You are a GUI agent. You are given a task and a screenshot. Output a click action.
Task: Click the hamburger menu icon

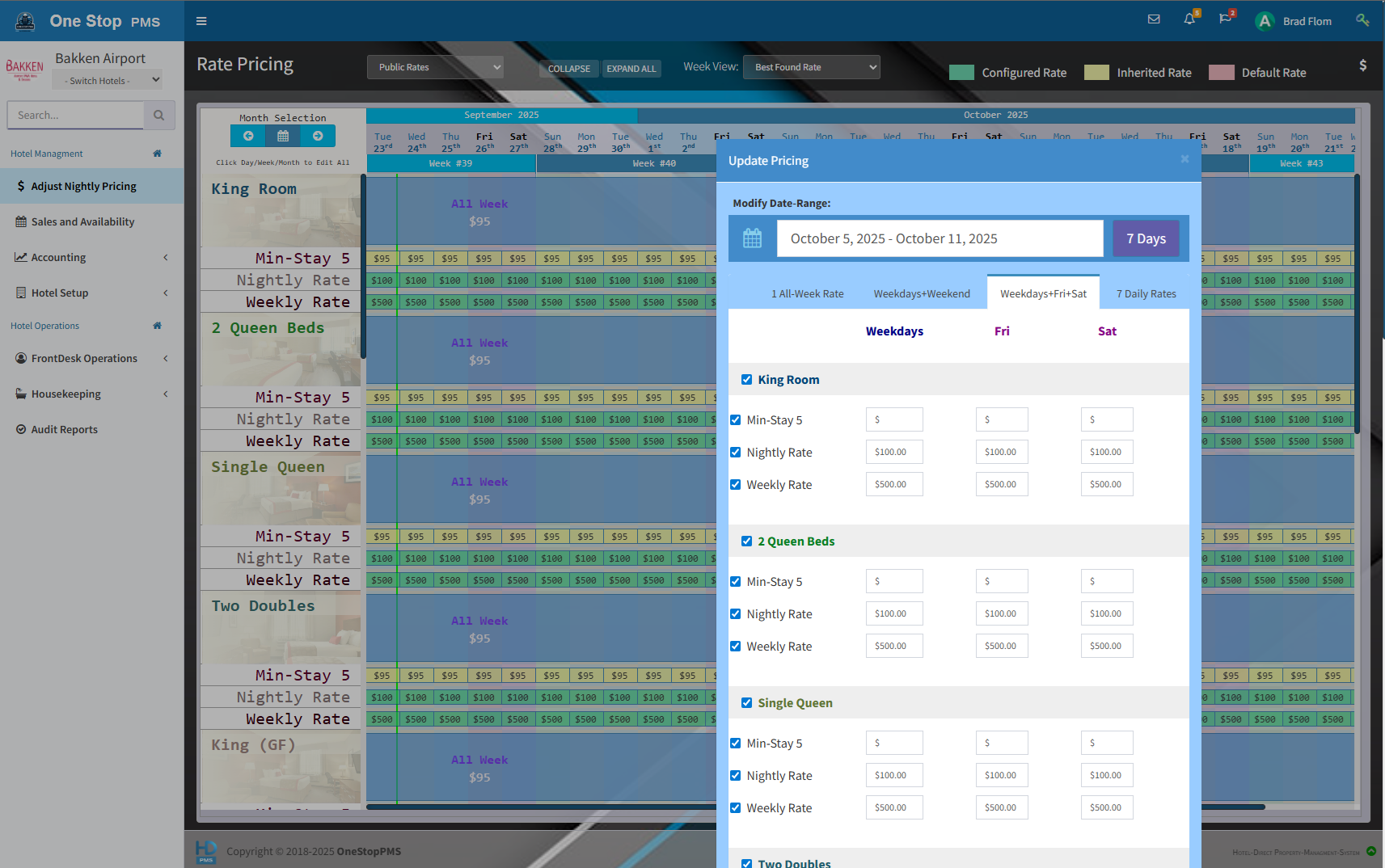[x=201, y=21]
